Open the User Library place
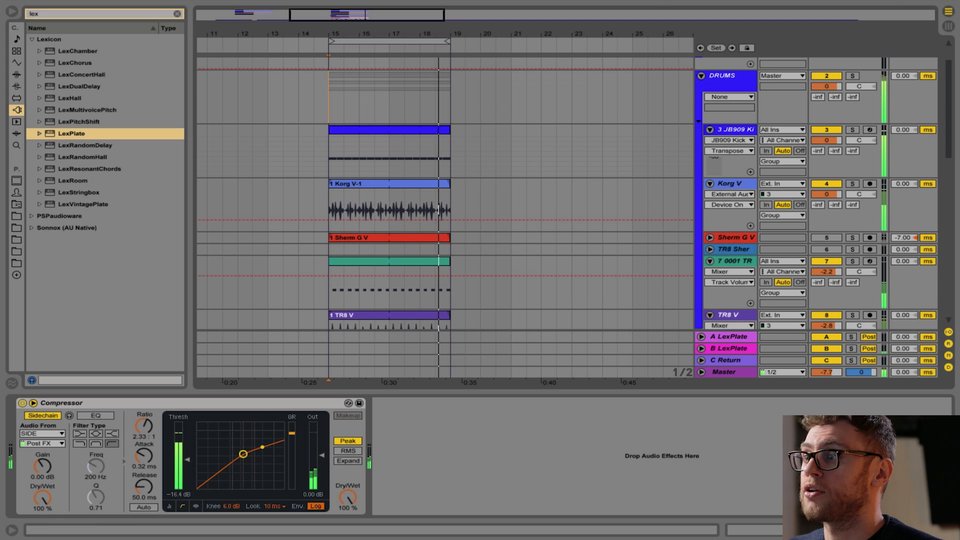960x540 pixels. click(x=17, y=192)
